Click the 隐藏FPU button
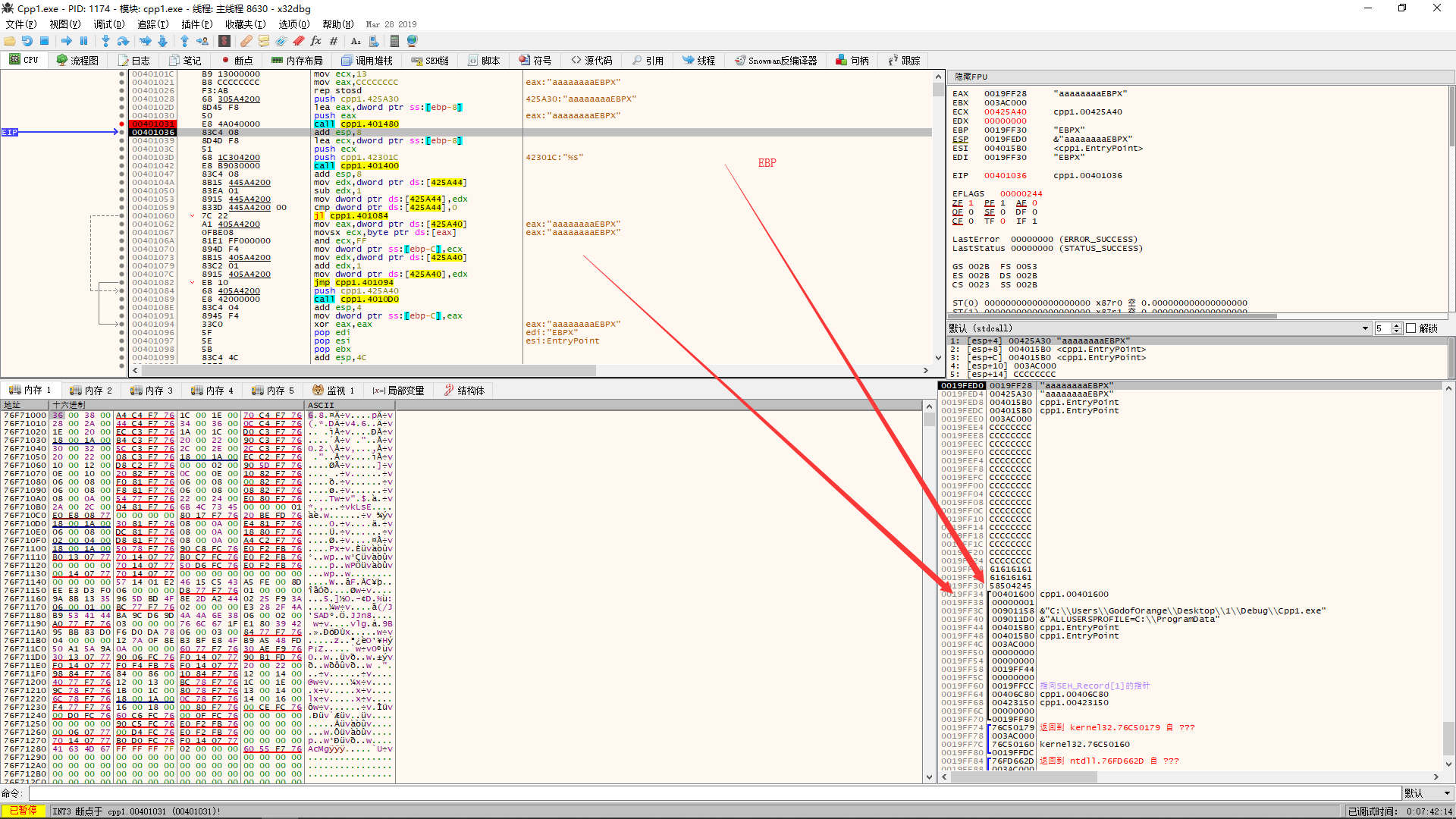This screenshot has width=1456, height=819. [x=971, y=77]
